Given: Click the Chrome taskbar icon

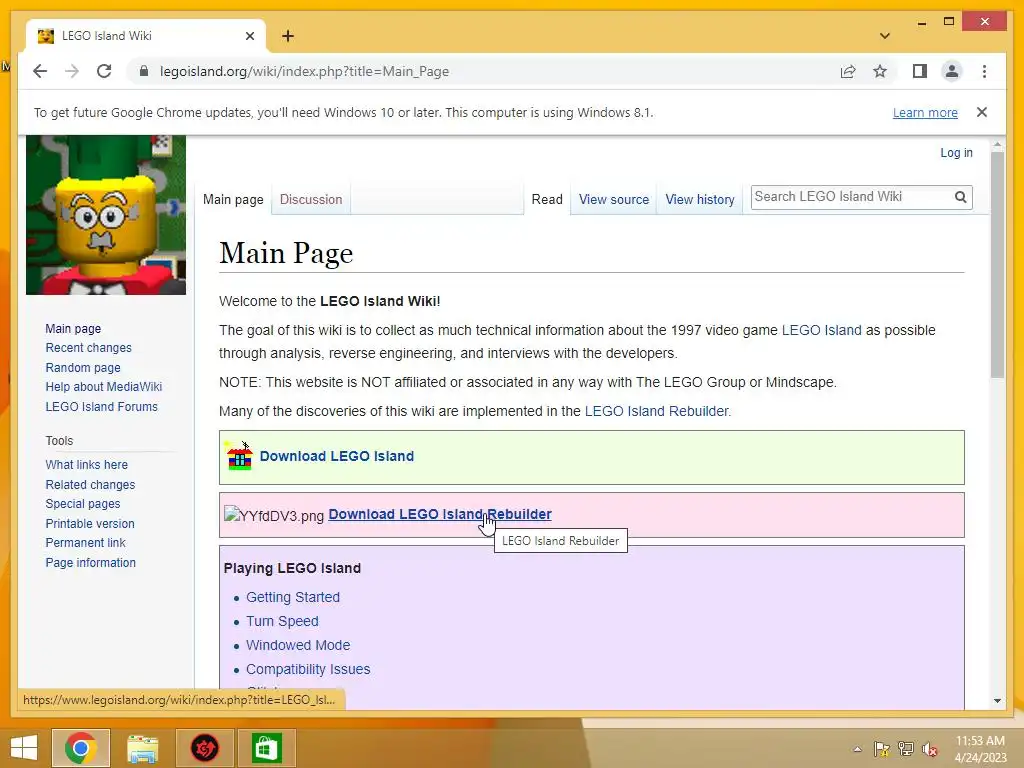Looking at the screenshot, I should [x=81, y=748].
